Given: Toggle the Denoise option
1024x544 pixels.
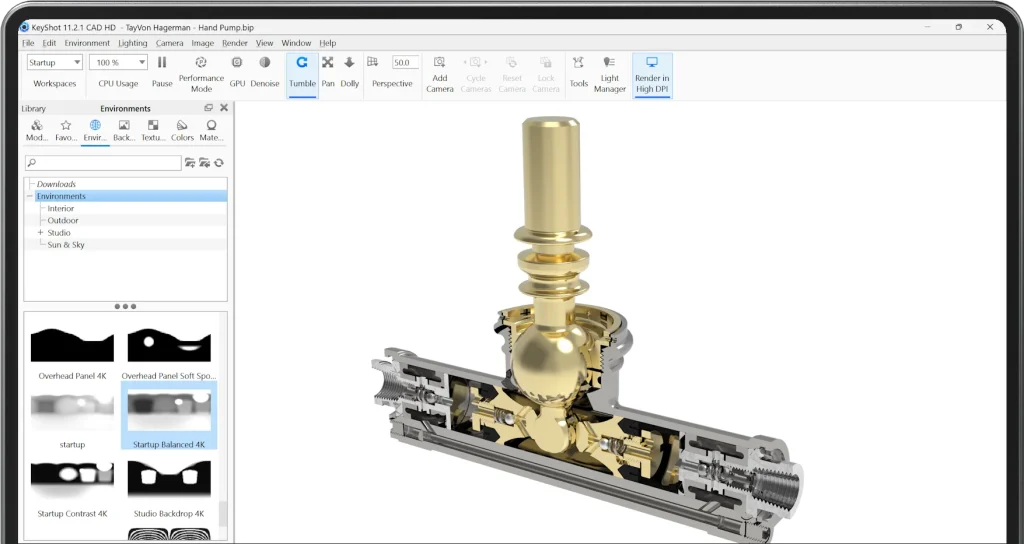Looking at the screenshot, I should 265,63.
